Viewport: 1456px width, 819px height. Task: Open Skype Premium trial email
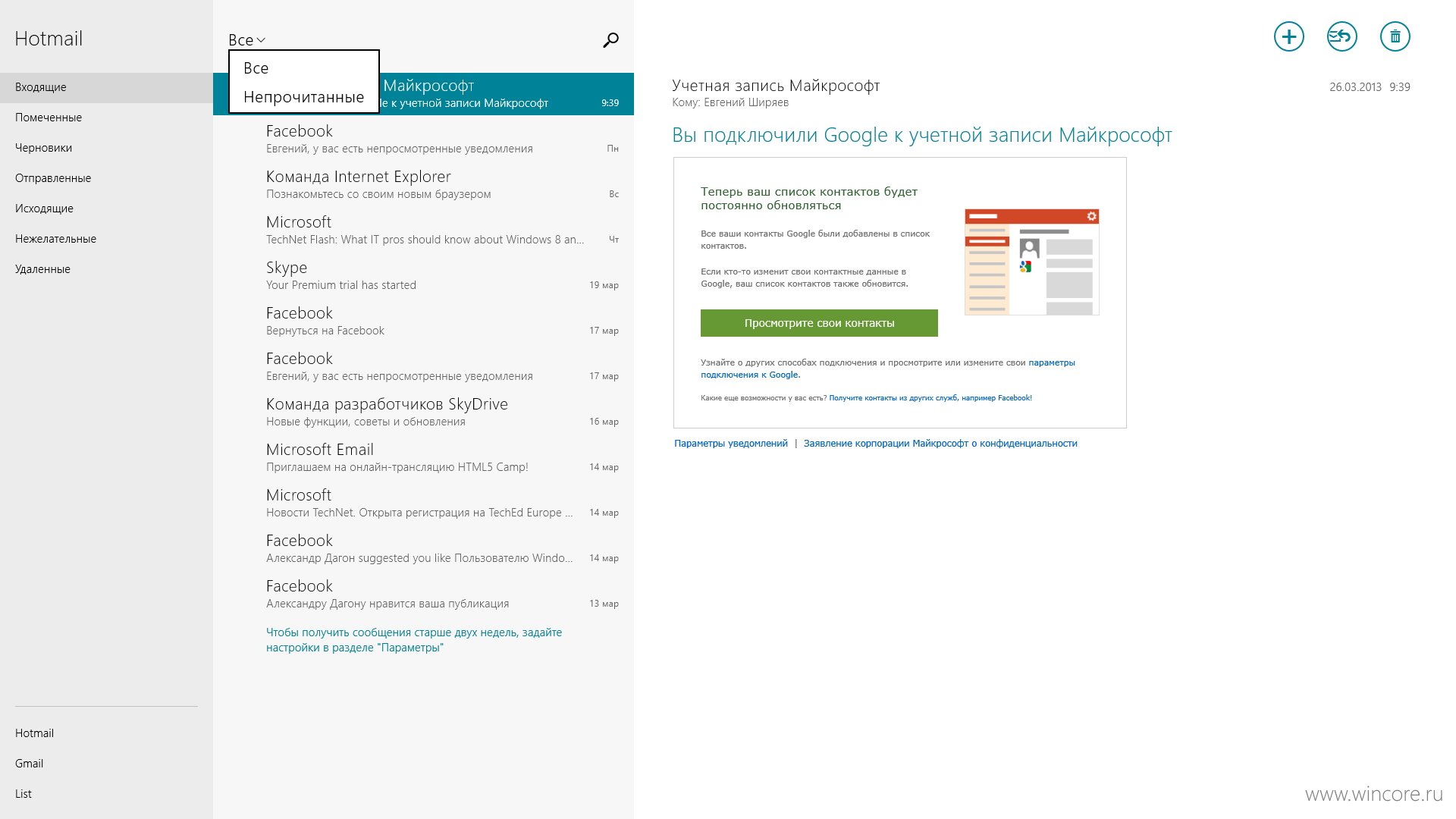tap(423, 275)
